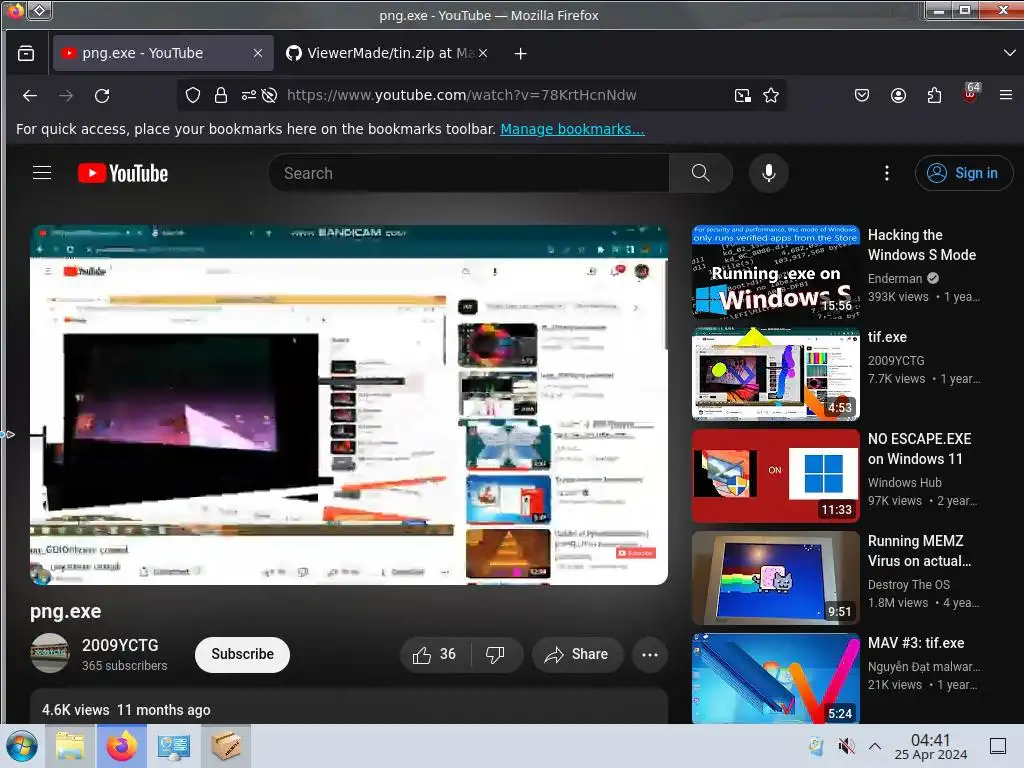Click Destroy The OS channel name

[908, 584]
